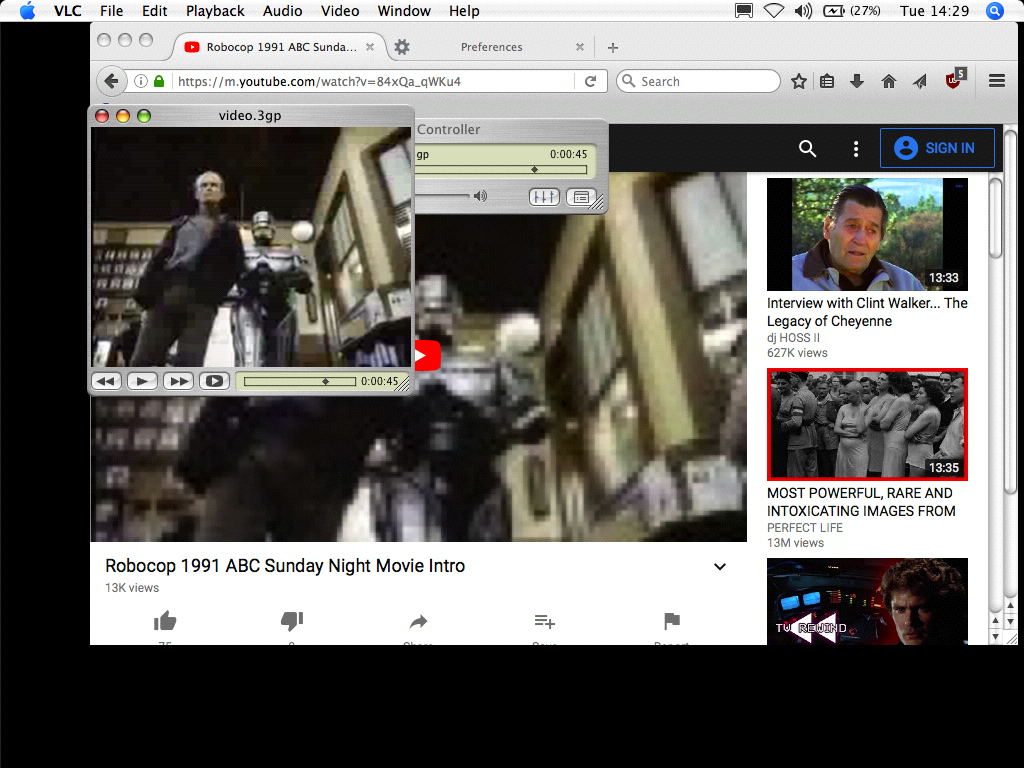Click the Controller window position slider
Image resolution: width=1024 pixels, height=768 pixels.
[x=502, y=170]
